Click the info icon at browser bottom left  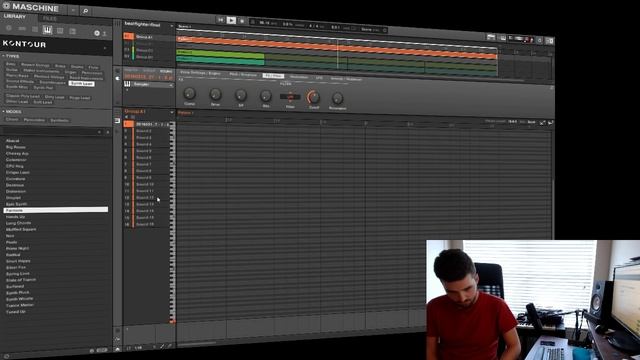(6, 356)
